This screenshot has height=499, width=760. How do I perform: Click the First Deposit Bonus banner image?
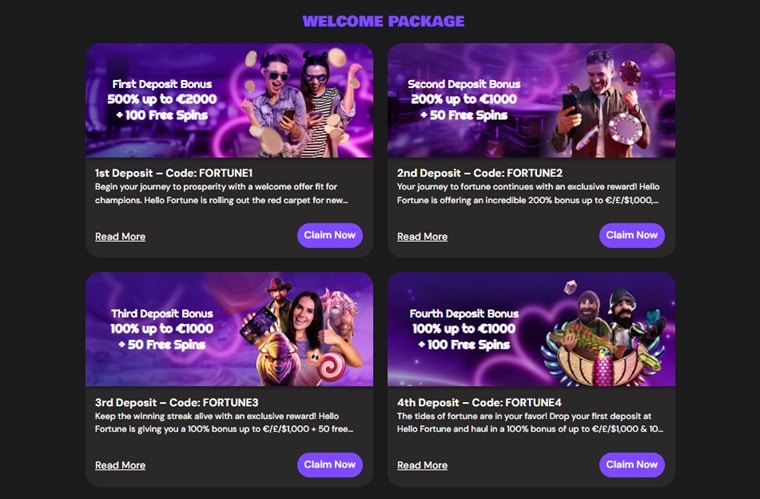pos(229,101)
